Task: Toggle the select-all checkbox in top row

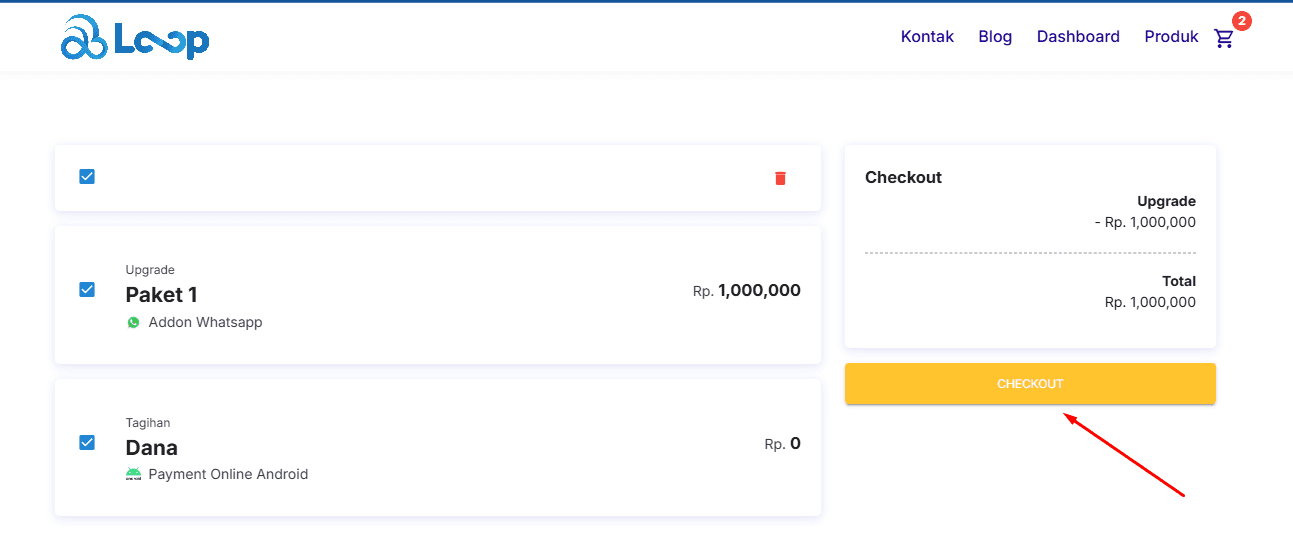Action: coord(87,177)
